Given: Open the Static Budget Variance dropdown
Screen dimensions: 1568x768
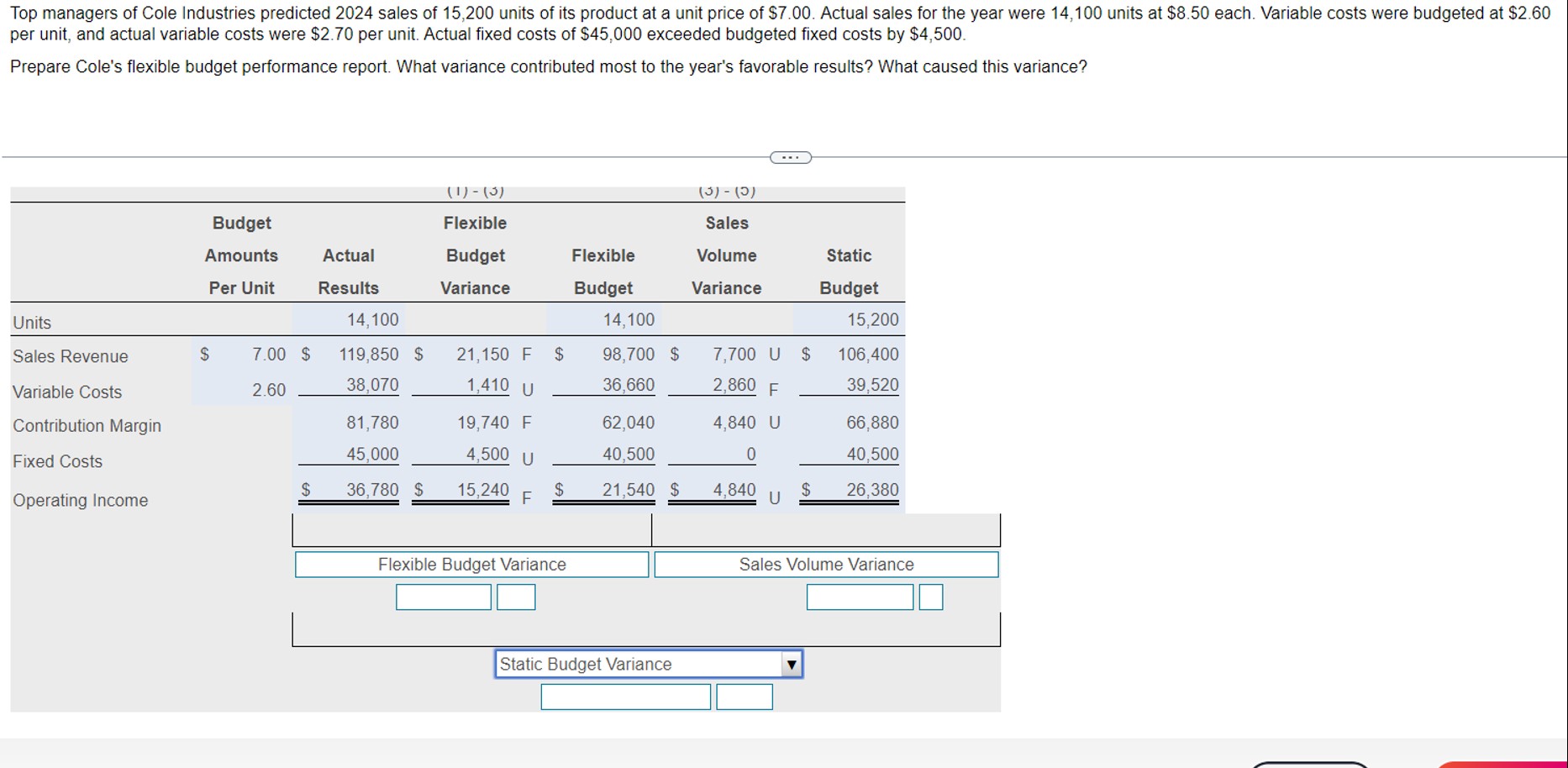Looking at the screenshot, I should (x=649, y=664).
